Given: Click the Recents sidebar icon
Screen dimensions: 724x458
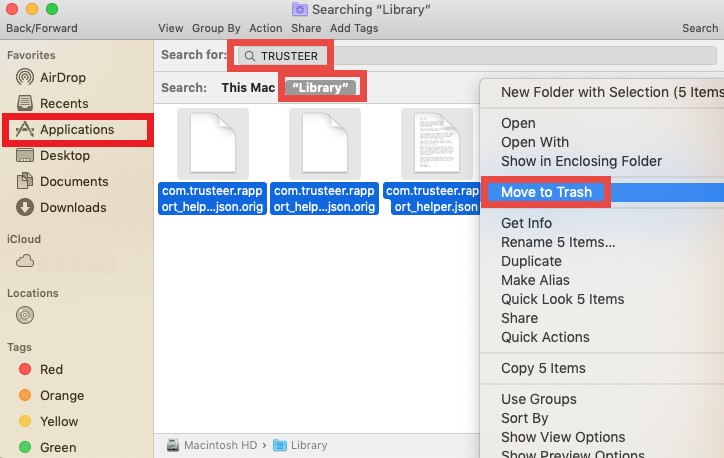Looking at the screenshot, I should click(24, 103).
